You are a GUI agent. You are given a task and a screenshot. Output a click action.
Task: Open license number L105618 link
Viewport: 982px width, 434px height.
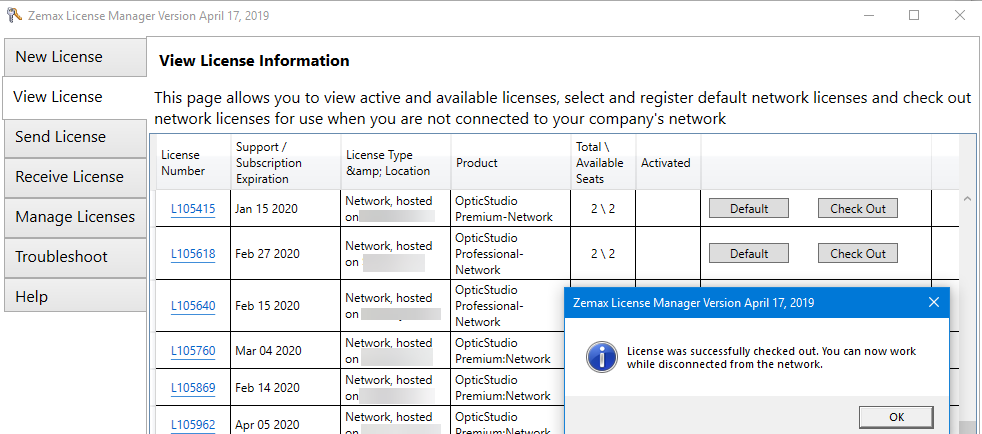[193, 254]
